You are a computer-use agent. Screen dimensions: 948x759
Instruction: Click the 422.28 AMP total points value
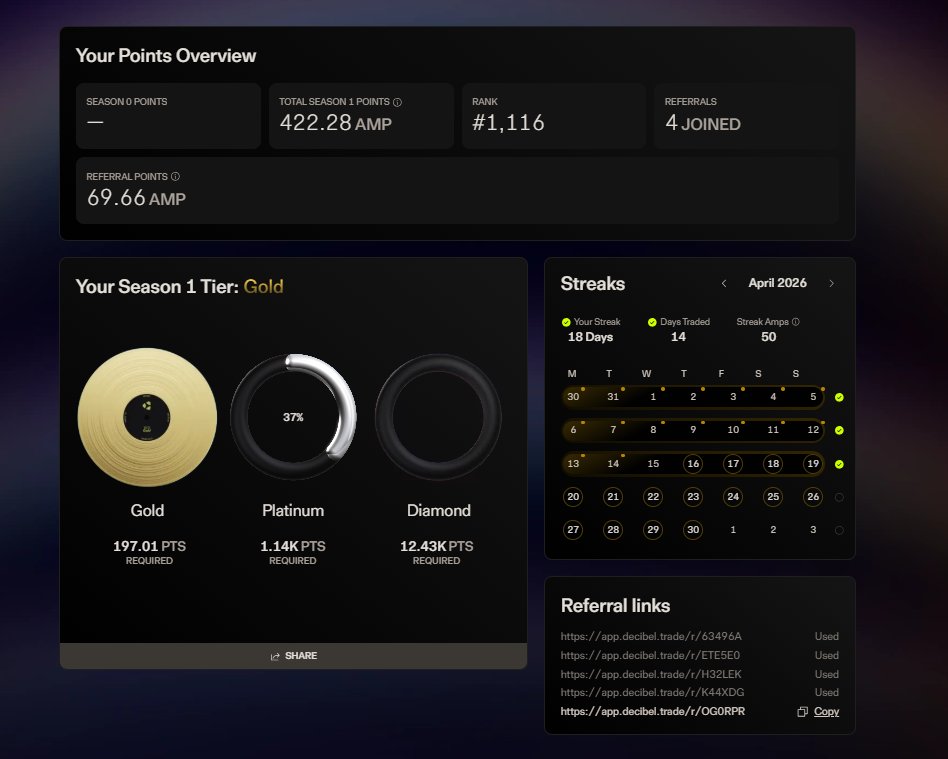coord(336,123)
